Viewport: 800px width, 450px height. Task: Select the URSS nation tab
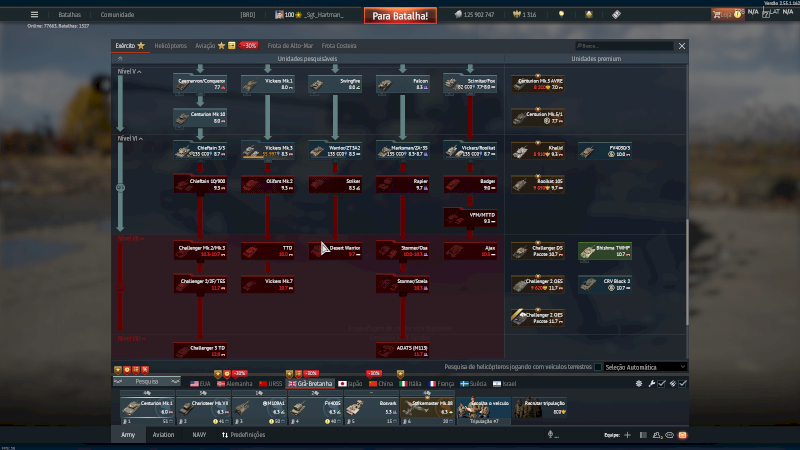click(x=270, y=384)
